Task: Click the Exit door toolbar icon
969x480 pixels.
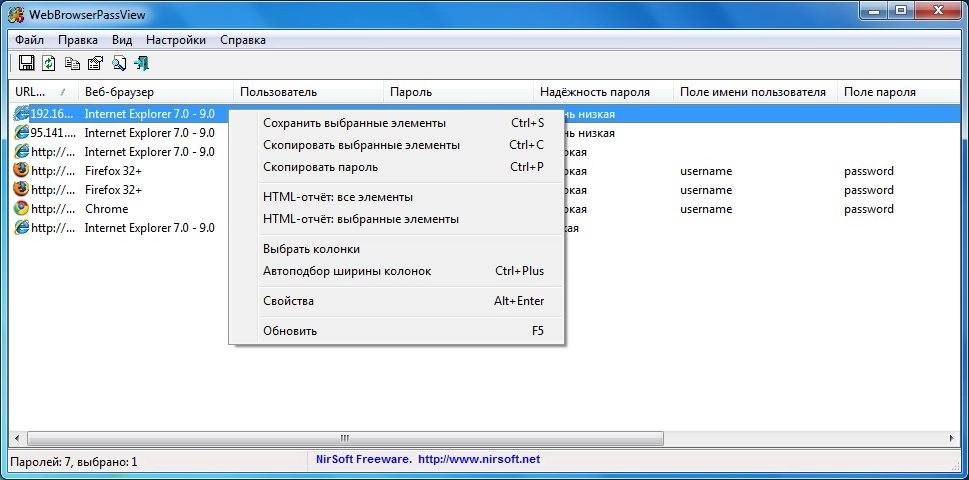Action: [142, 63]
